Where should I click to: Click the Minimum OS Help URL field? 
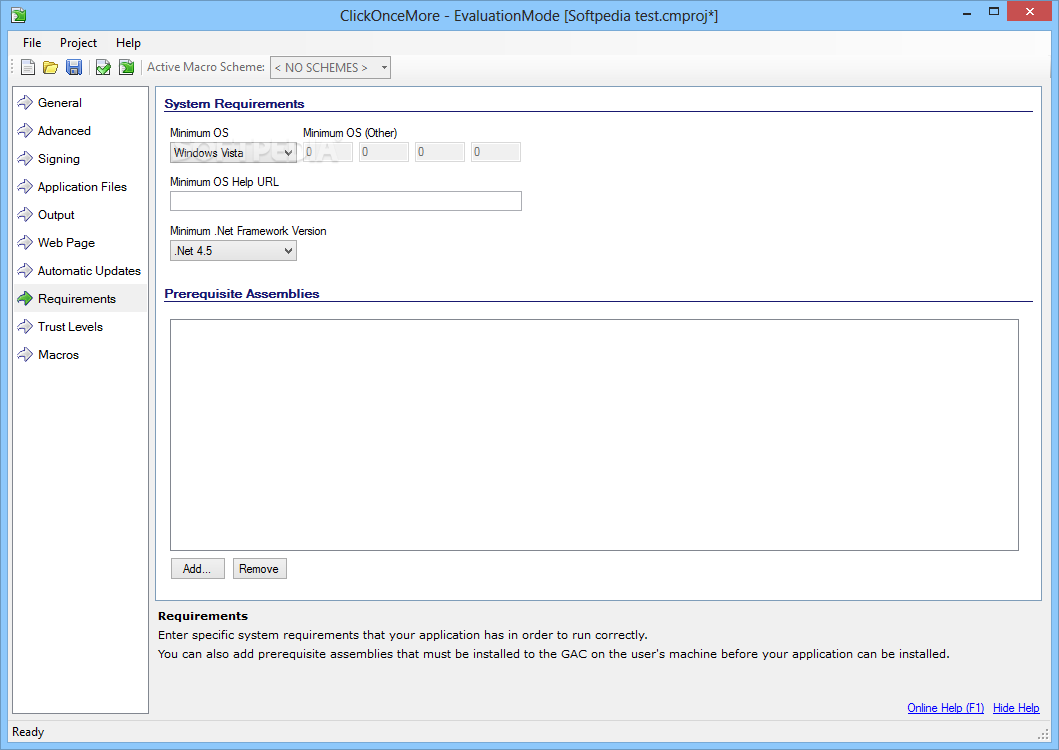pyautogui.click(x=346, y=201)
